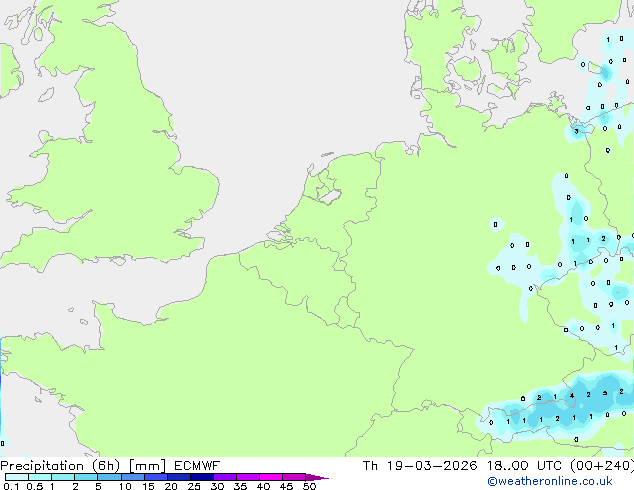Pick the 1–2 mm legend color swatch
The width and height of the screenshot is (634, 490).
63,477
